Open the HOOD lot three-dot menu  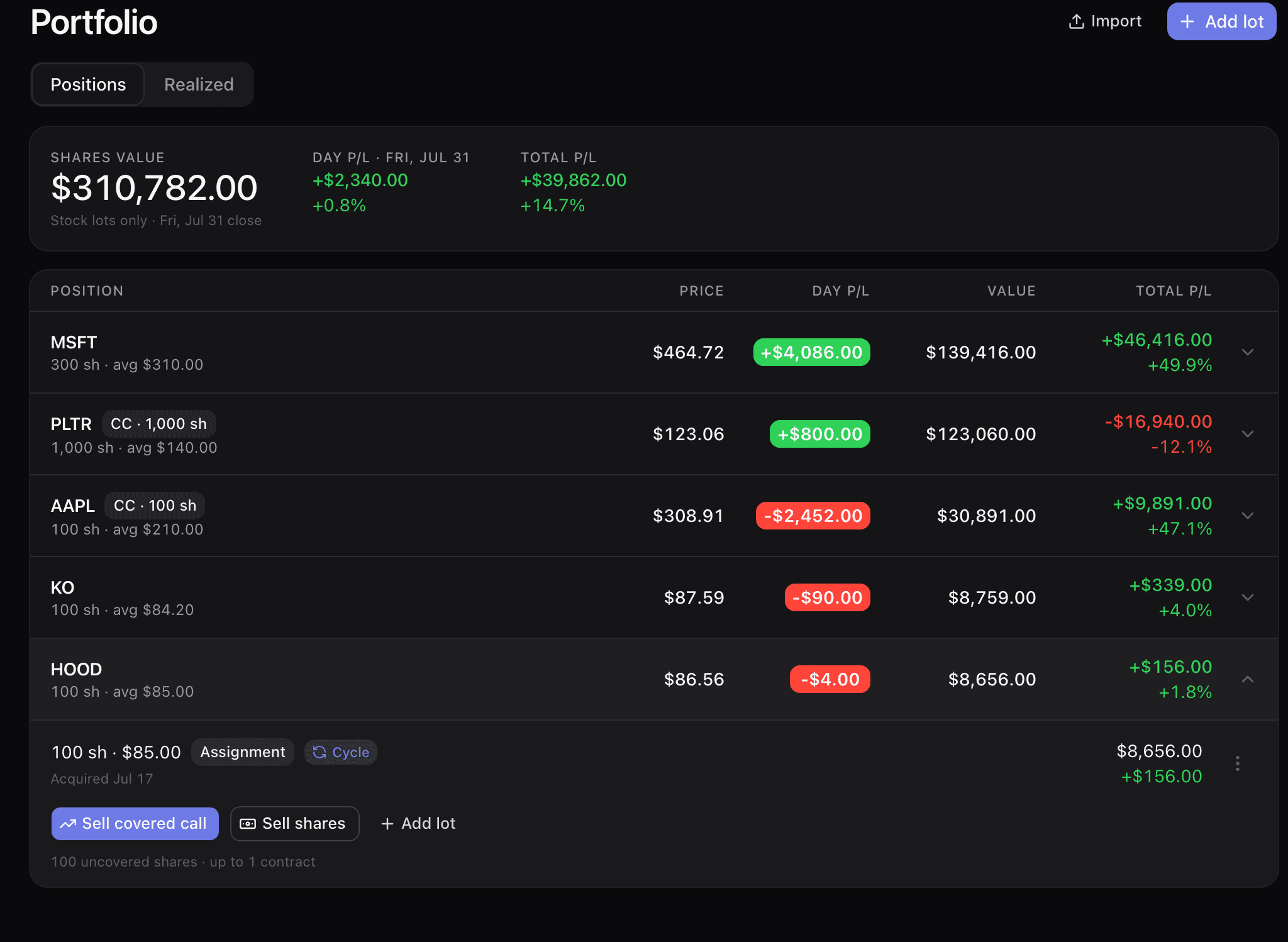[1237, 763]
